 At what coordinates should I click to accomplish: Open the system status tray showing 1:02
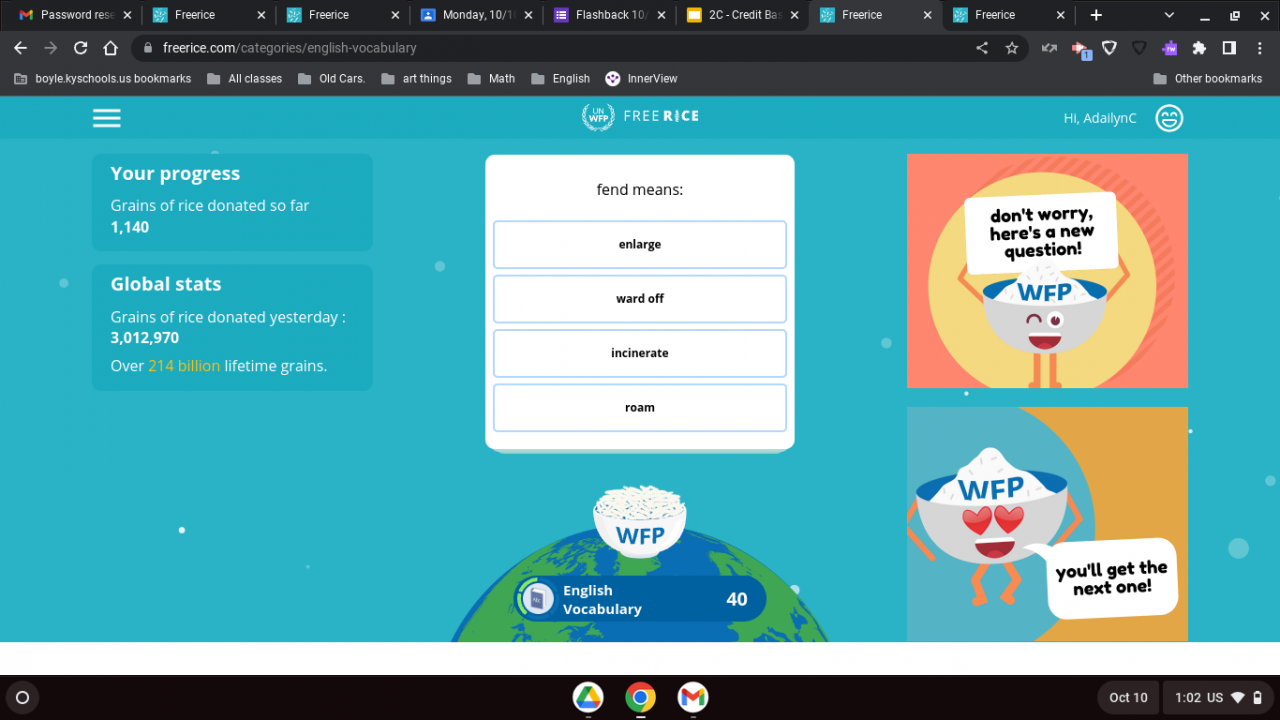point(1219,697)
